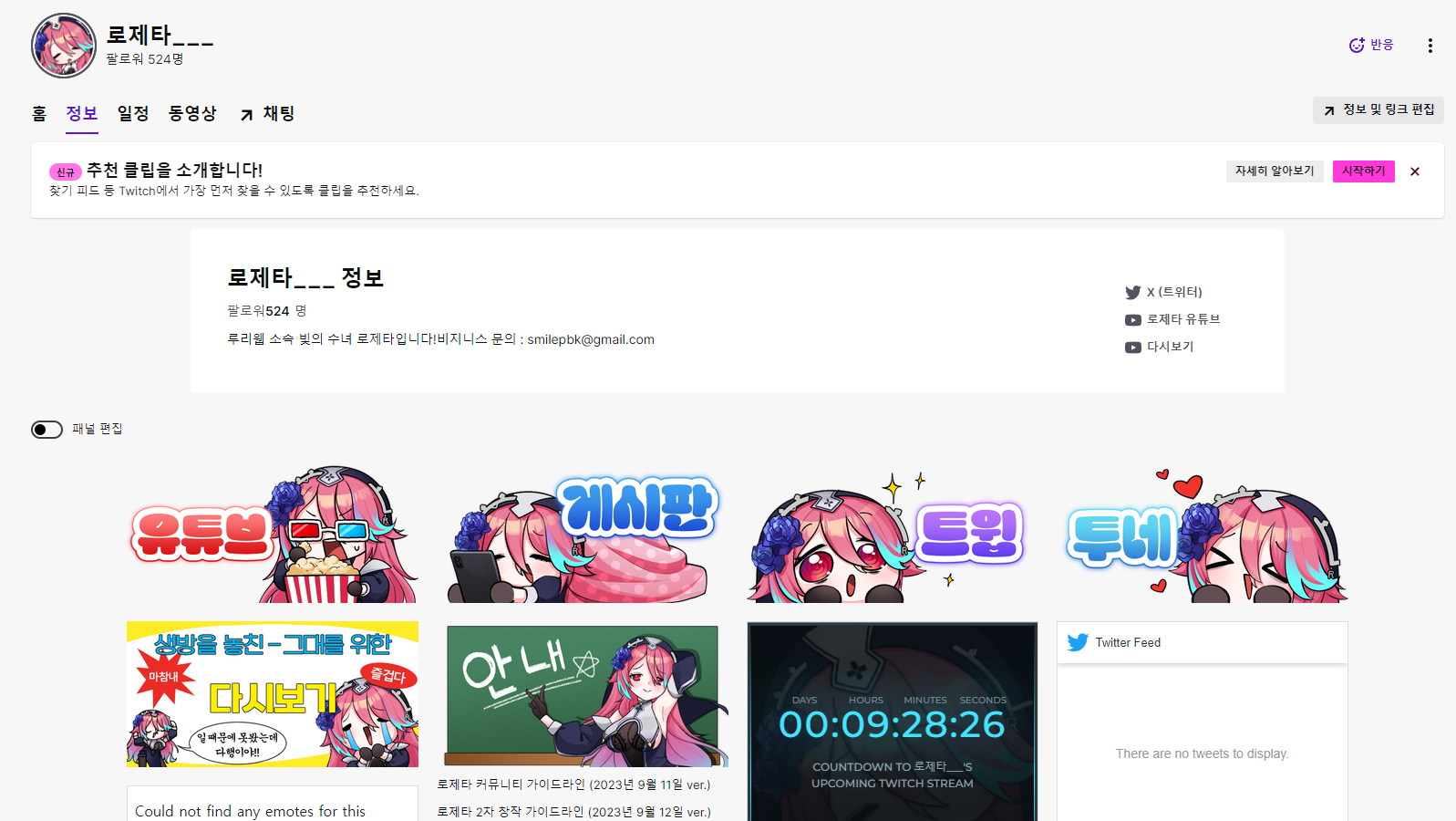Click the Twitter Feed bird icon
1456x821 pixels.
pyautogui.click(x=1078, y=642)
